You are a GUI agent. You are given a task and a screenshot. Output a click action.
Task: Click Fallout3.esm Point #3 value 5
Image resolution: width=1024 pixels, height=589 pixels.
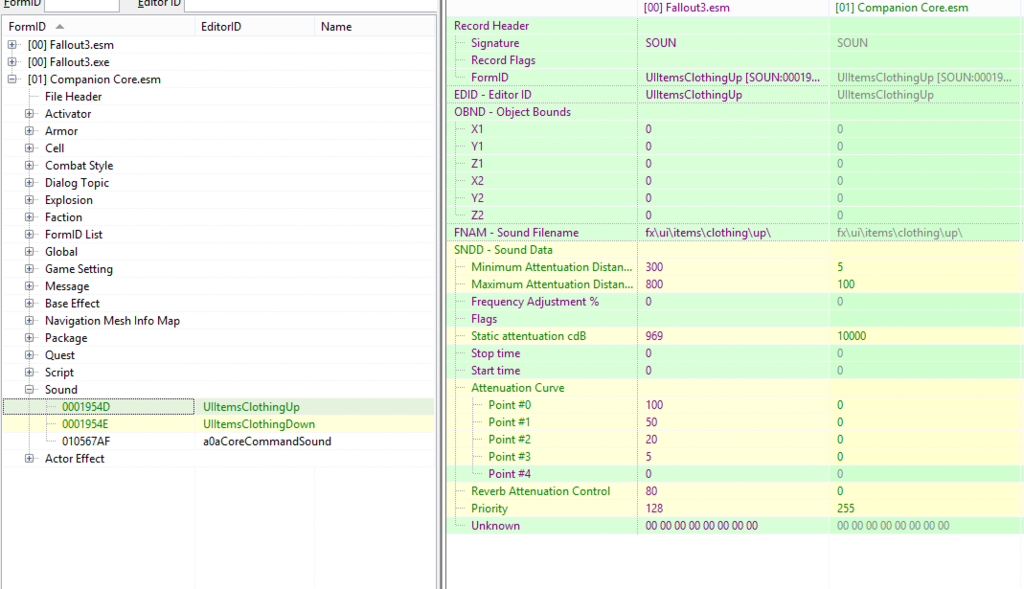click(x=648, y=456)
